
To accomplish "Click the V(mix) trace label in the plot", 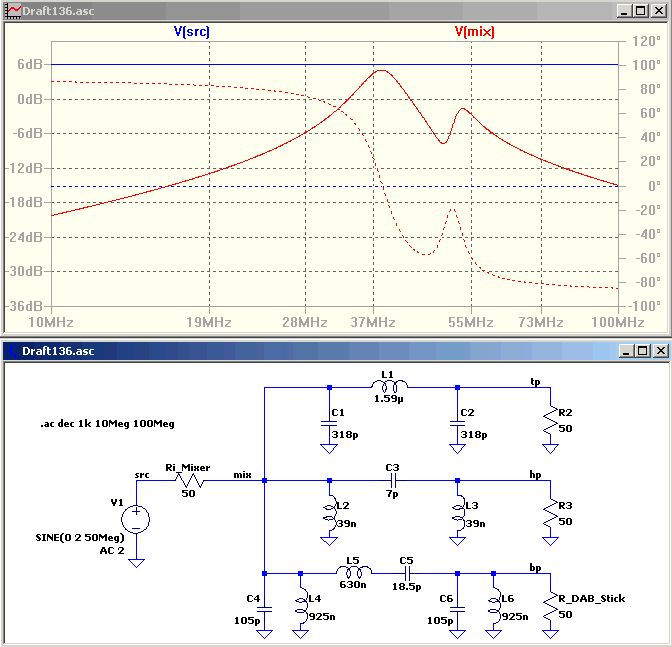I will pyautogui.click(x=474, y=32).
